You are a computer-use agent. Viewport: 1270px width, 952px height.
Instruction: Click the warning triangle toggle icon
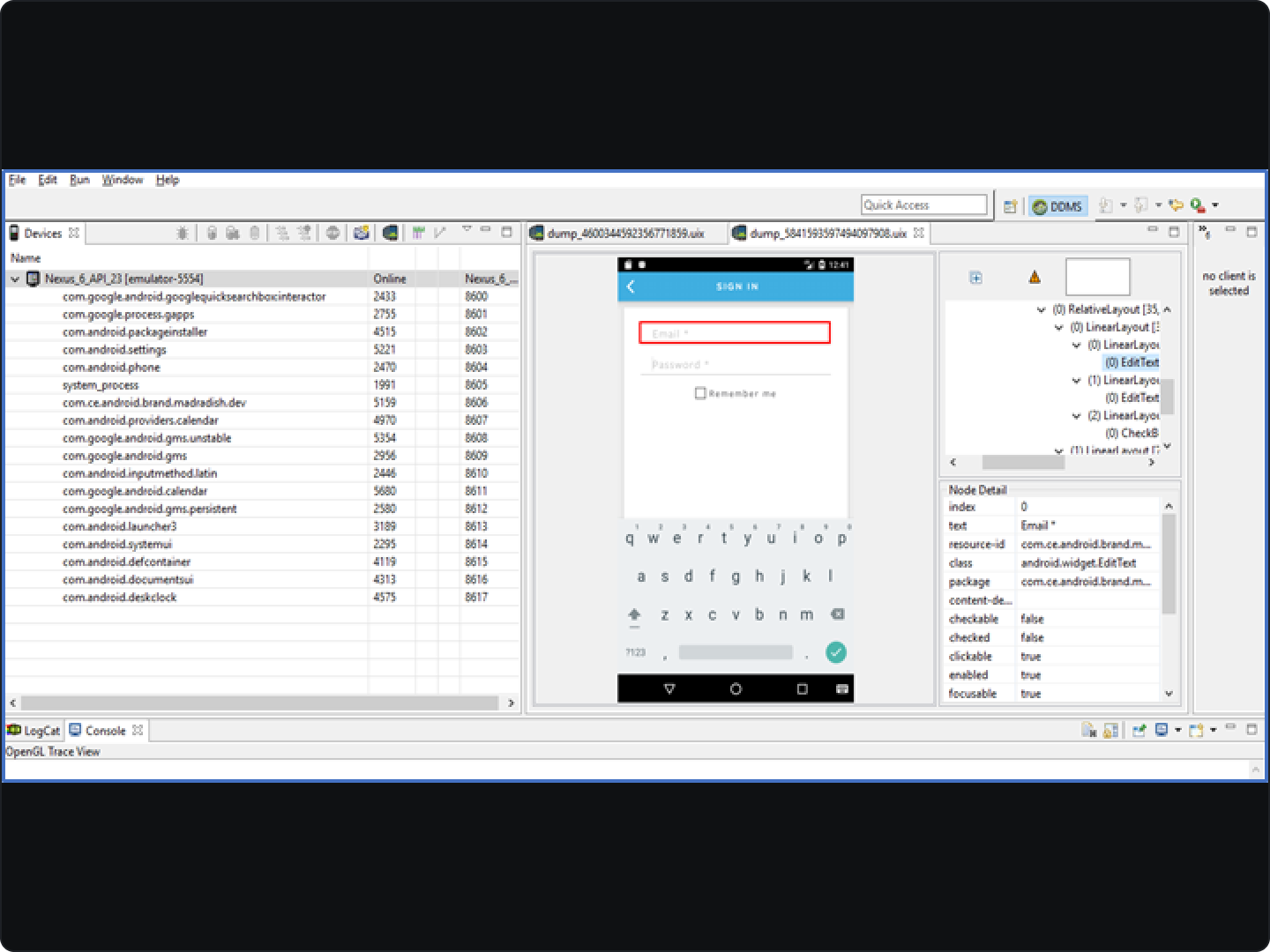tap(1035, 278)
